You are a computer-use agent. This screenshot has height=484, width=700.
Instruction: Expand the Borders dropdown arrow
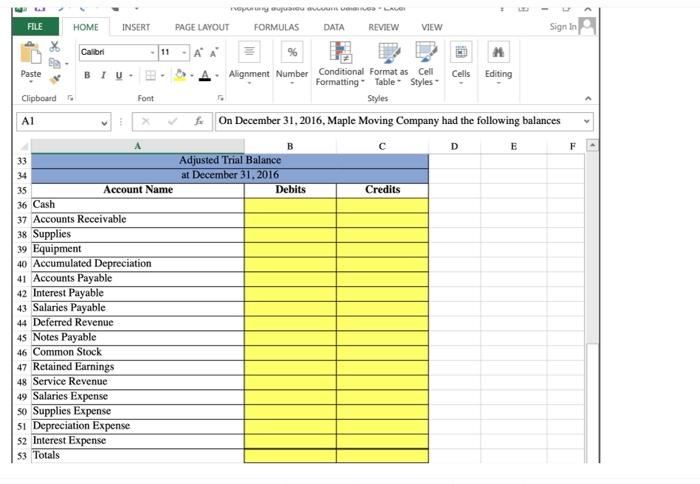pyautogui.click(x=162, y=76)
